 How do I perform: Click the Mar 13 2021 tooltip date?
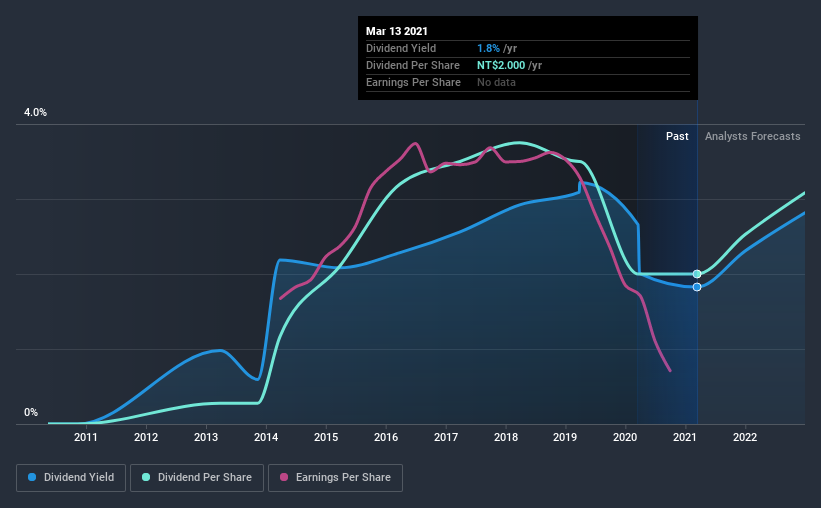pos(397,31)
